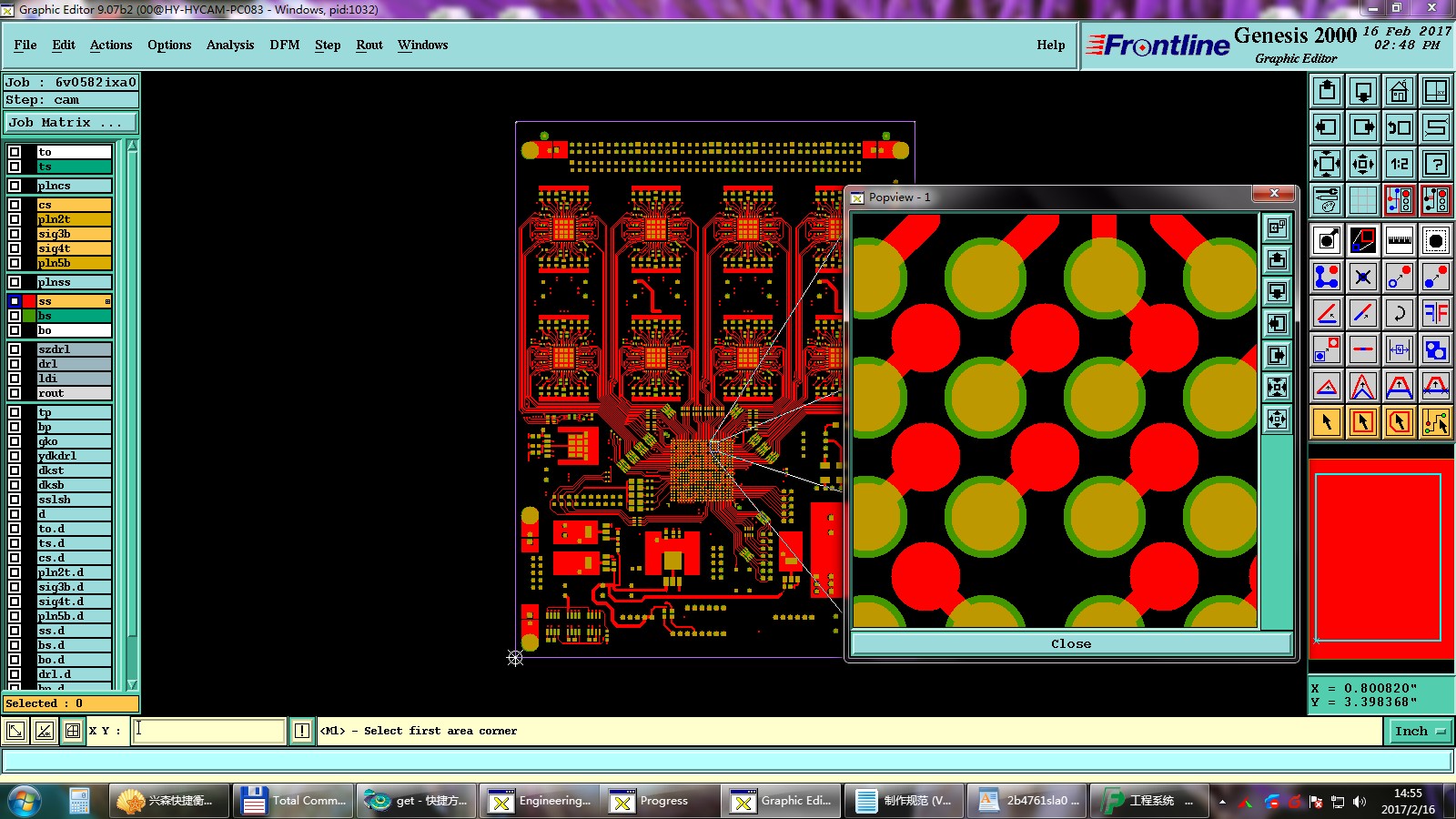The image size is (1456, 819).
Task: Click the black circle with arrow feature icon
Action: (x=1327, y=240)
